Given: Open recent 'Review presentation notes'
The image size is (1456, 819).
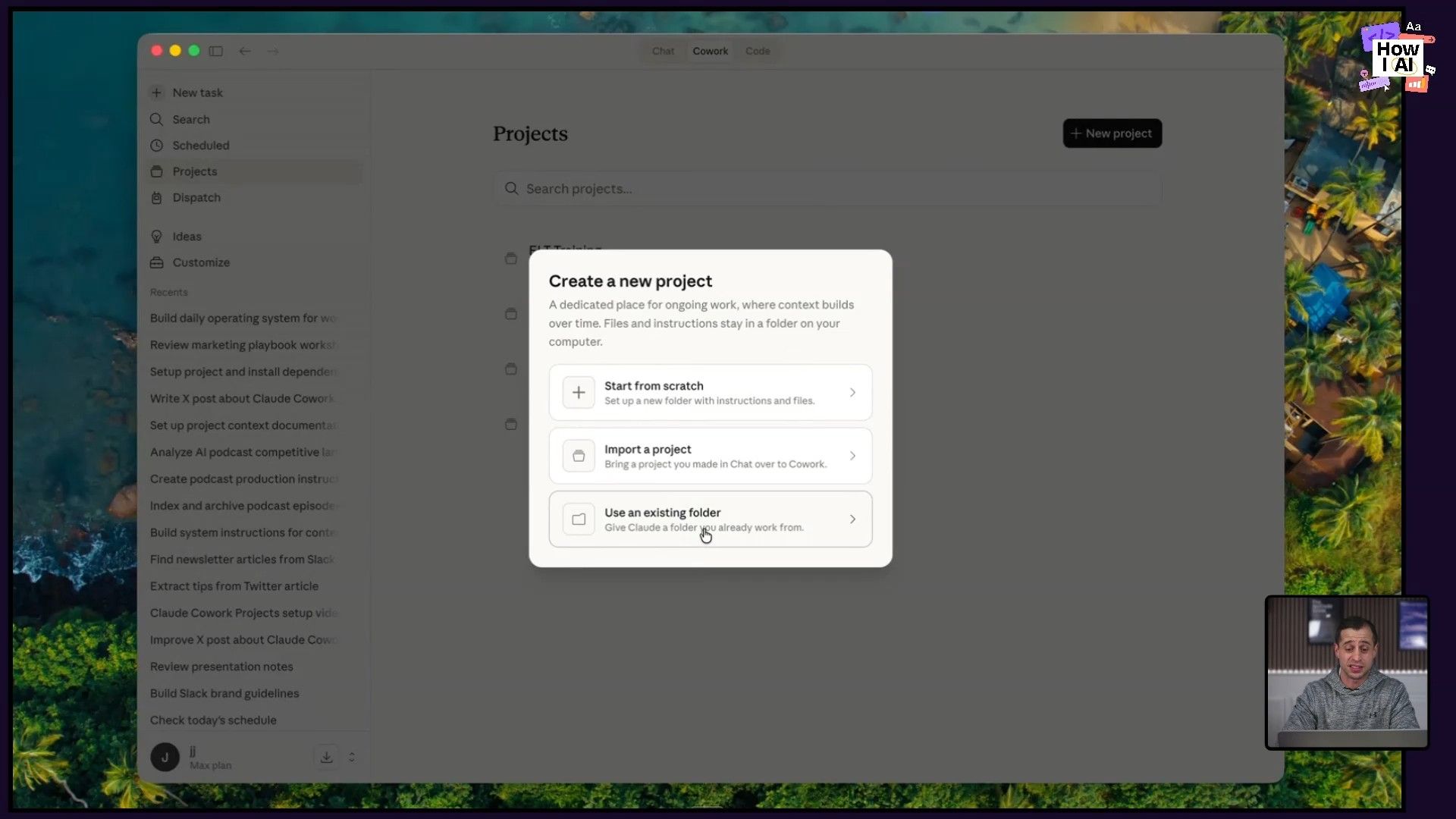Looking at the screenshot, I should (221, 667).
